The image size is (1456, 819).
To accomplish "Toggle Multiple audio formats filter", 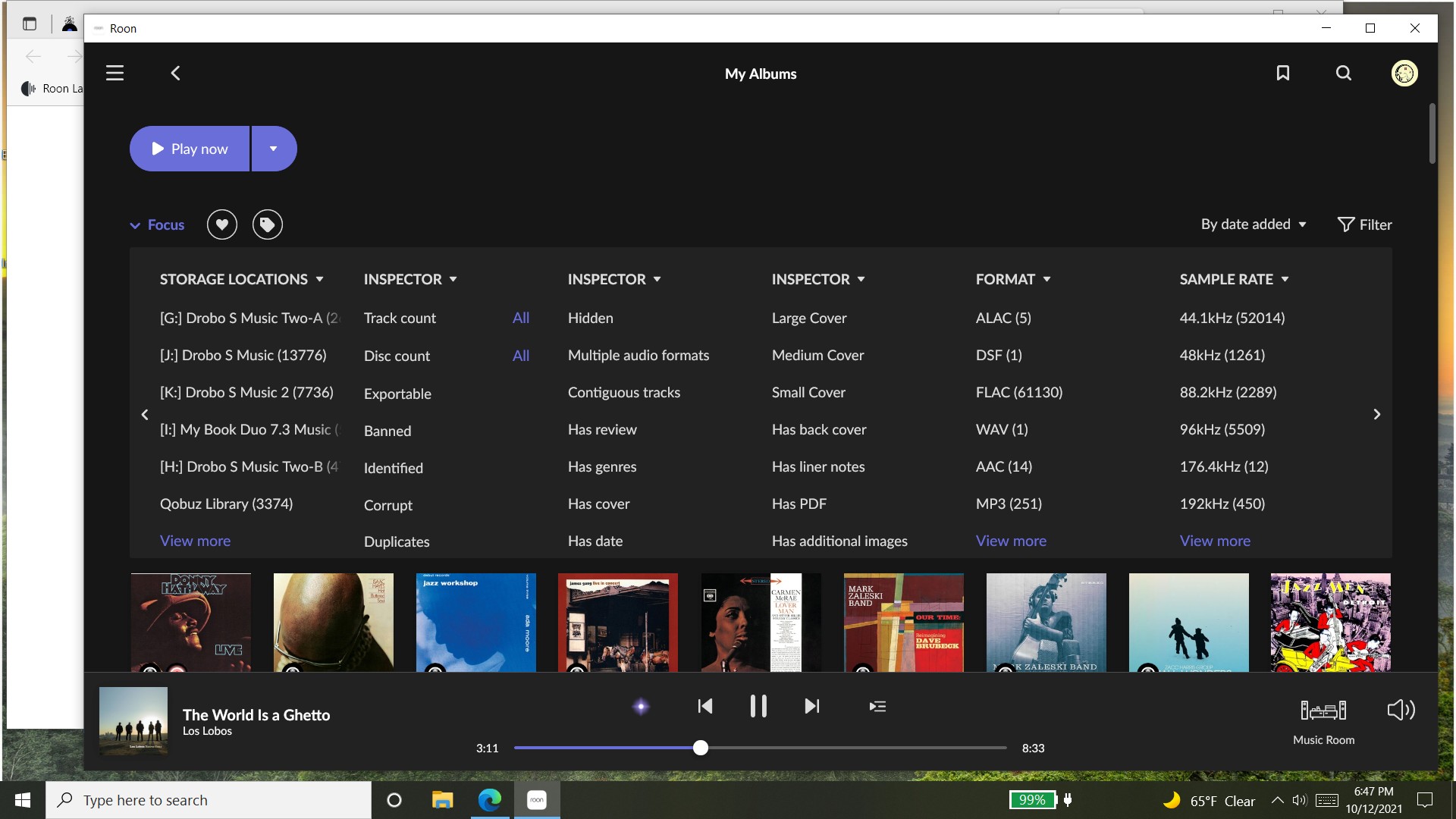I will [639, 355].
